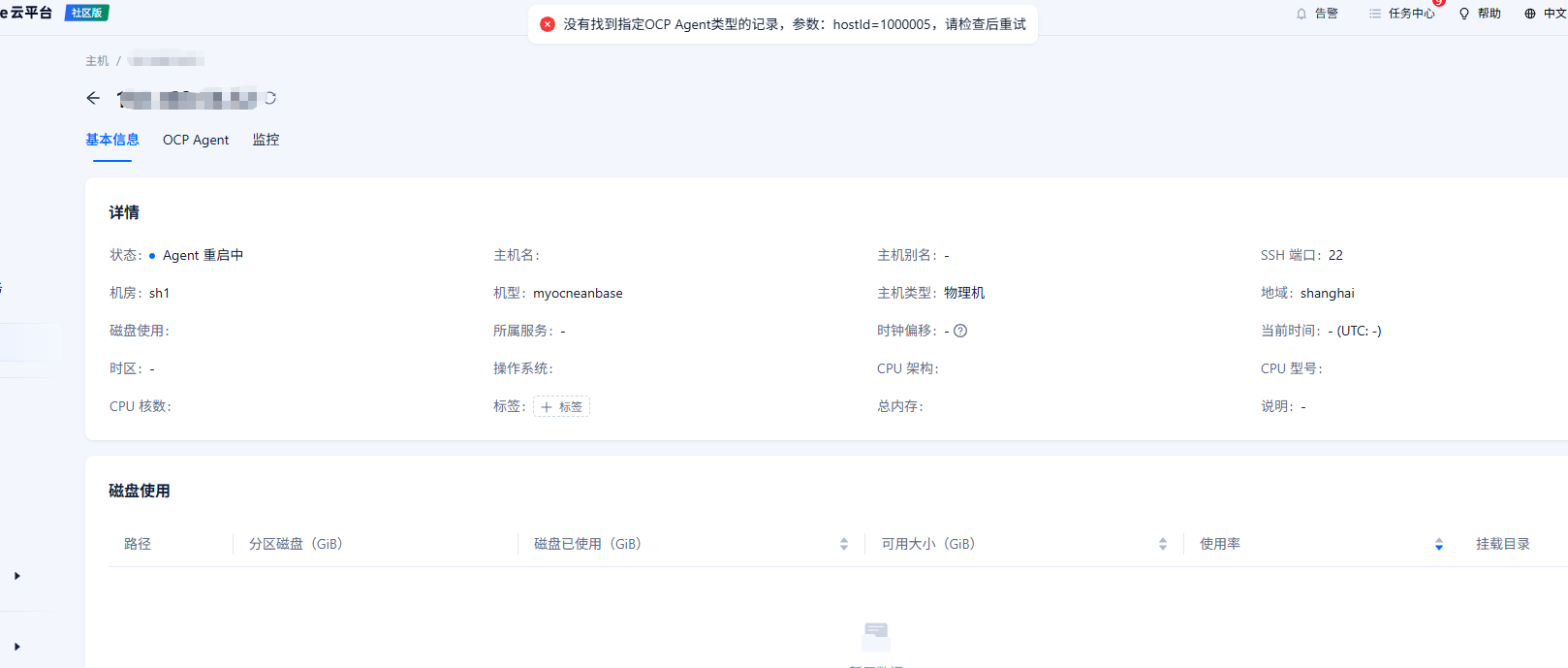Click the refresh icon next to the host title

(270, 98)
